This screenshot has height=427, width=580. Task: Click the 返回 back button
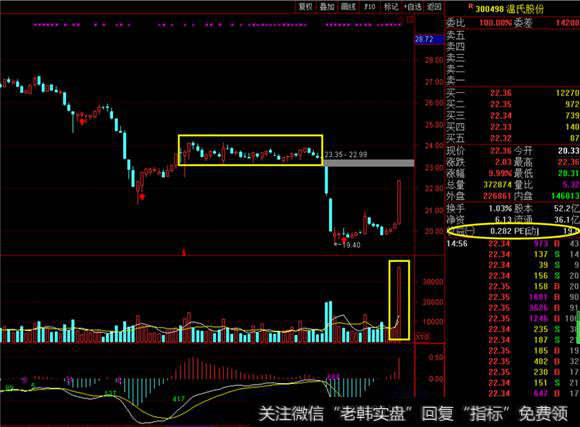click(434, 6)
